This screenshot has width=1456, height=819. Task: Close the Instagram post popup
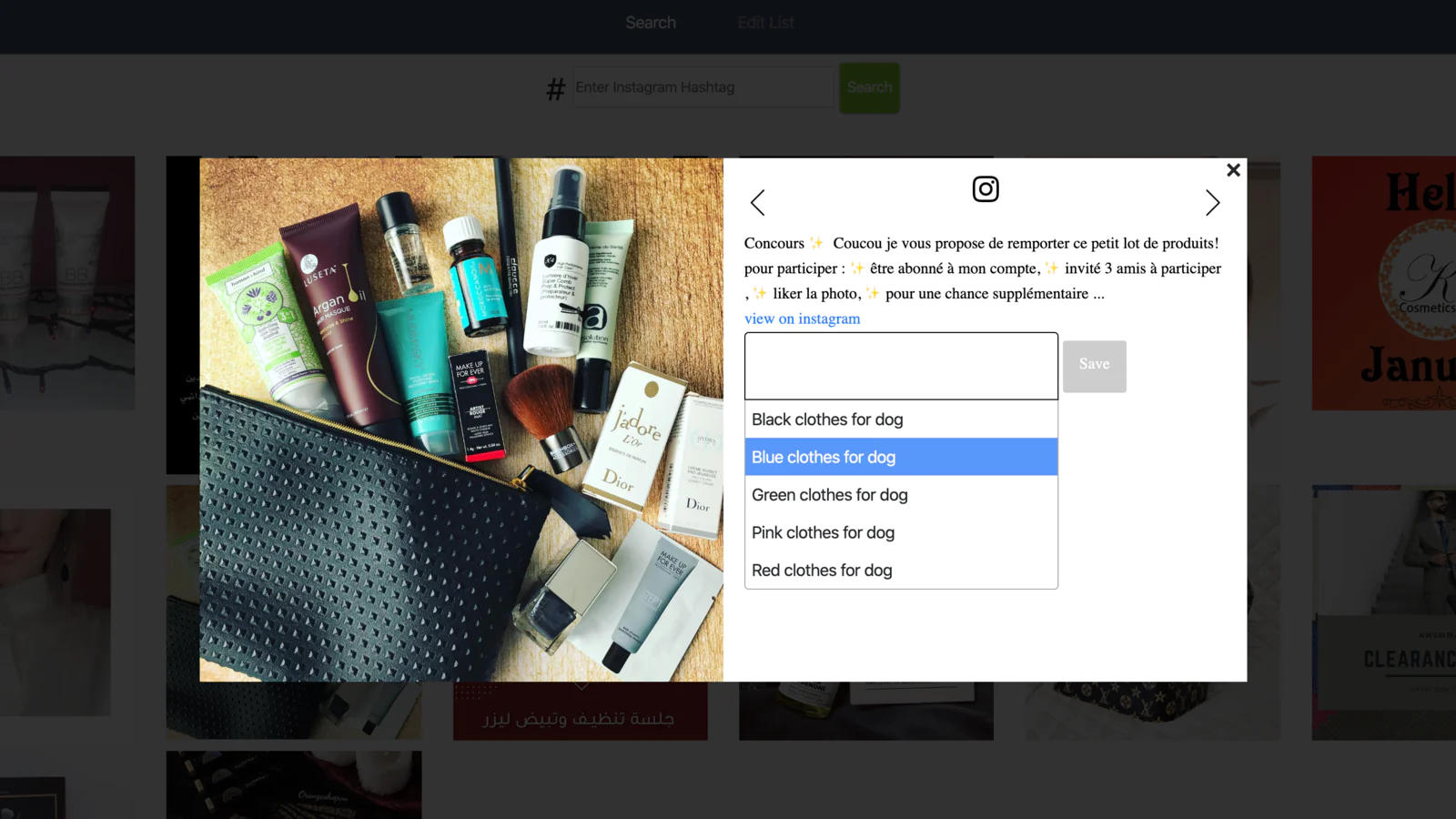point(1233,170)
